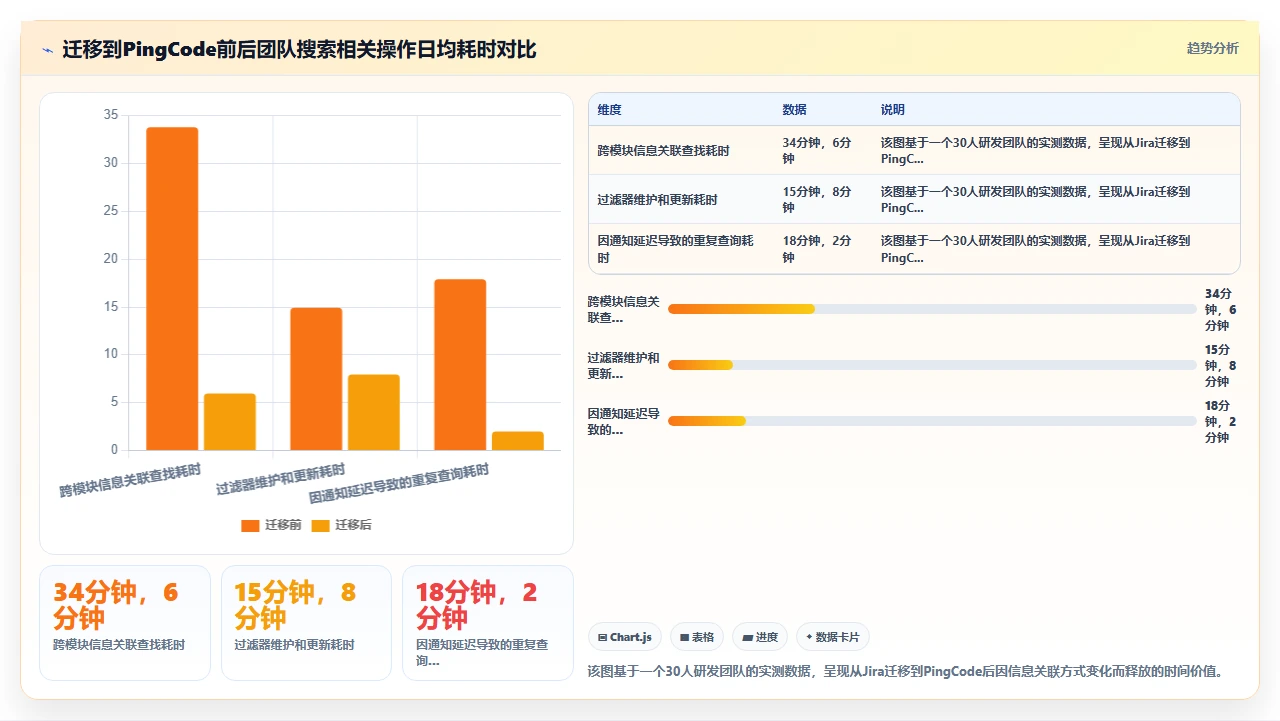
Task: Click table cell 跨模块信息关联查找耗时
Action: tap(663, 151)
